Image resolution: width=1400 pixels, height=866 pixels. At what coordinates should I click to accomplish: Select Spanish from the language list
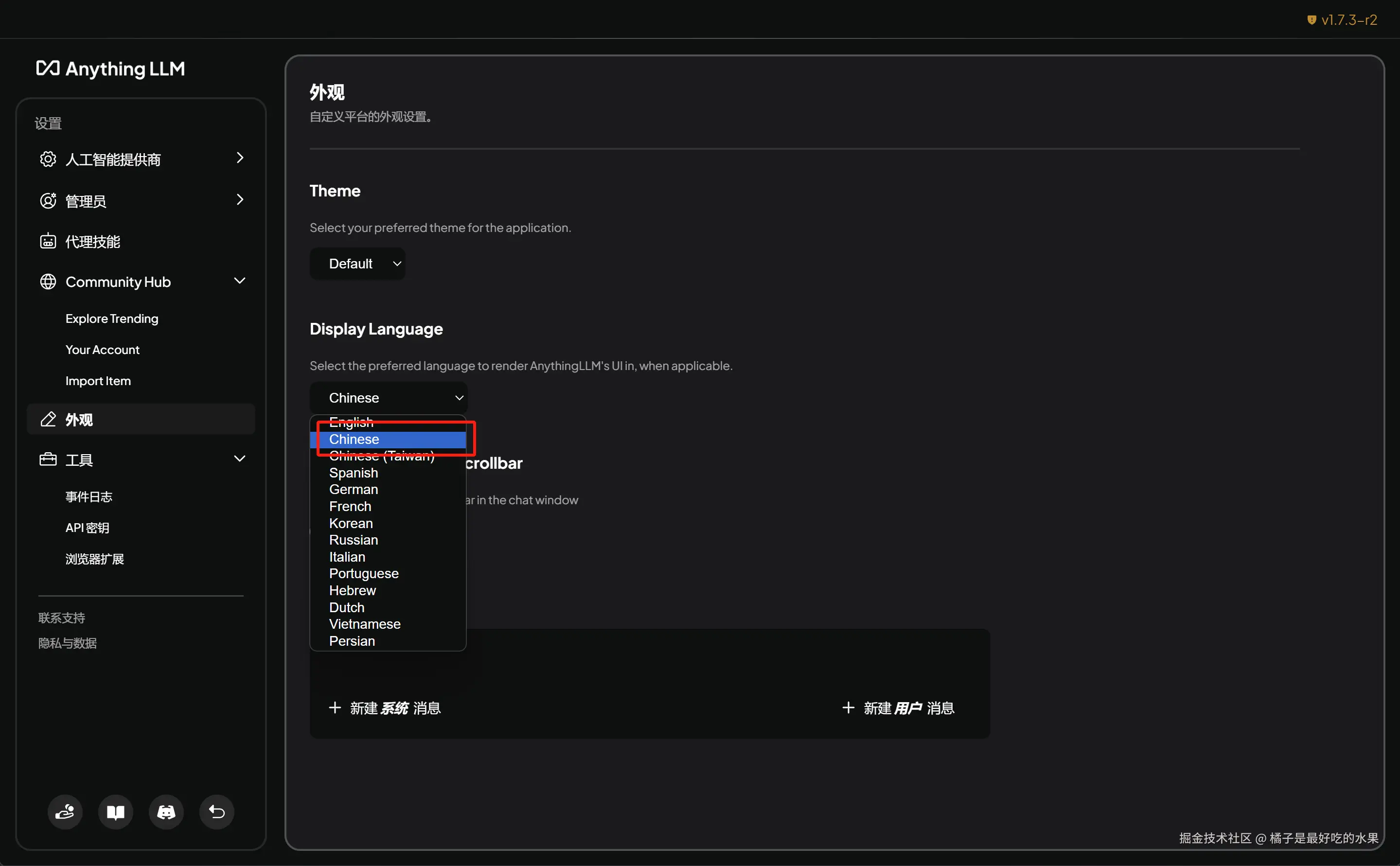point(354,473)
